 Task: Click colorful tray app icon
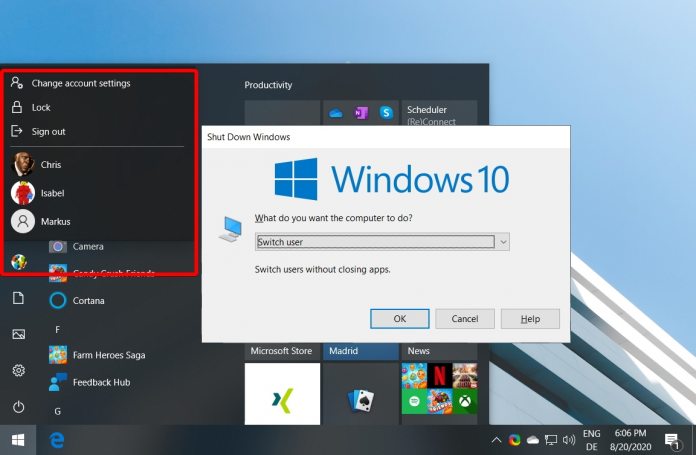514,440
